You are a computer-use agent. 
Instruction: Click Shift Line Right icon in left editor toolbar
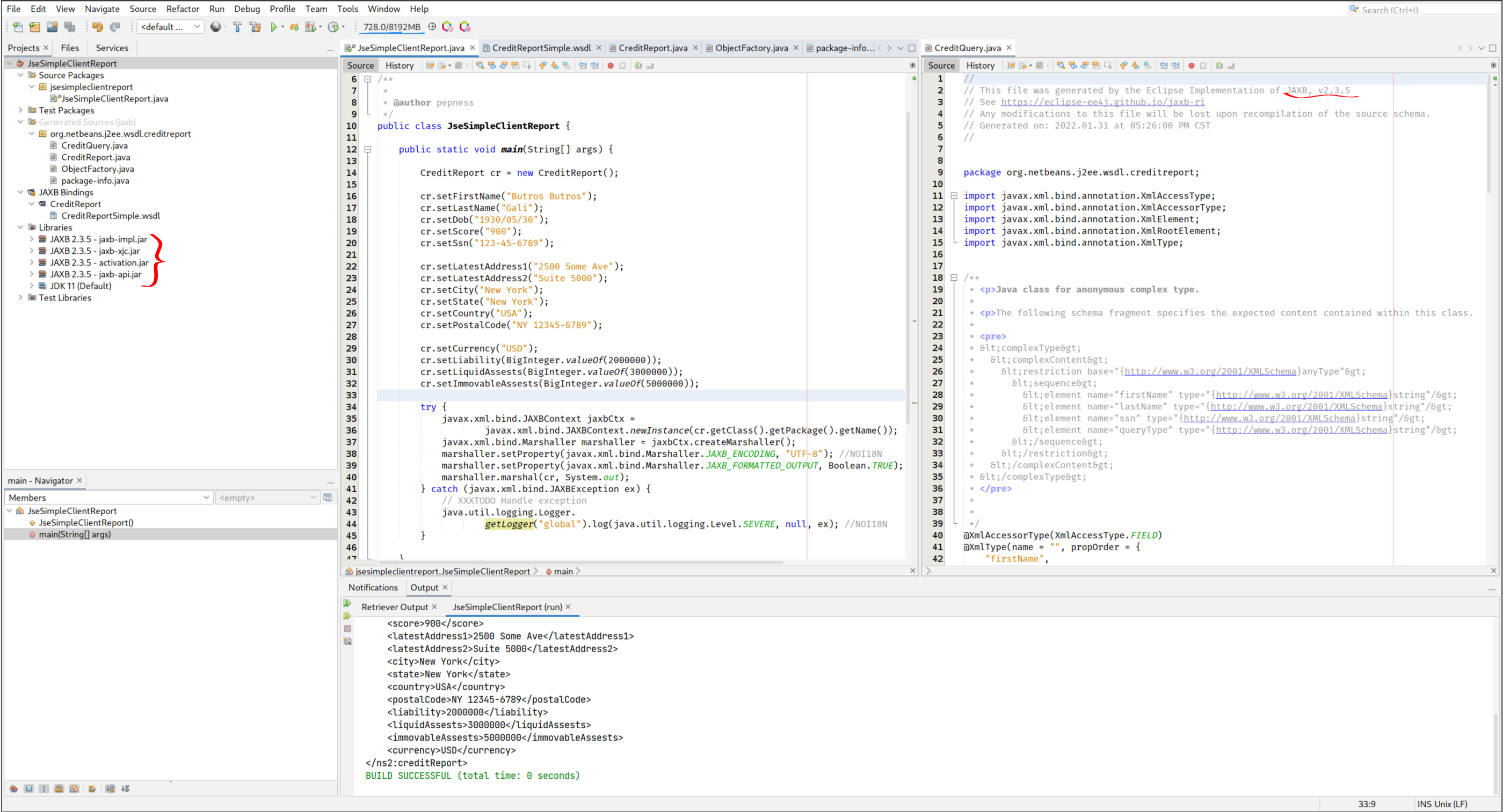coord(594,66)
